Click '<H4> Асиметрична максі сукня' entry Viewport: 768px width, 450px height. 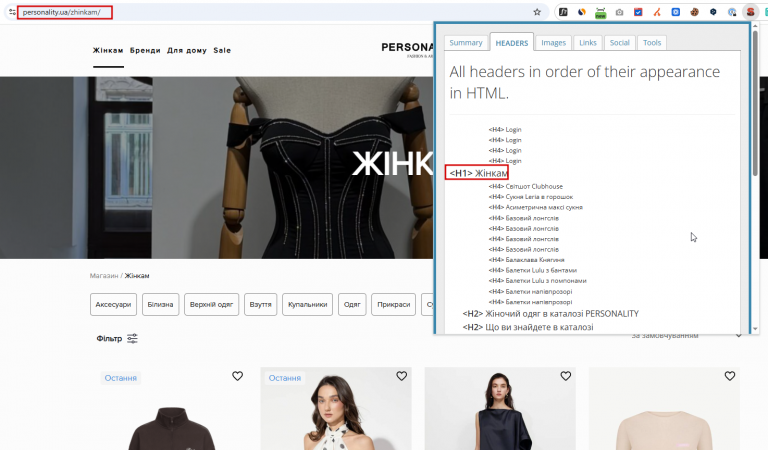pos(535,207)
